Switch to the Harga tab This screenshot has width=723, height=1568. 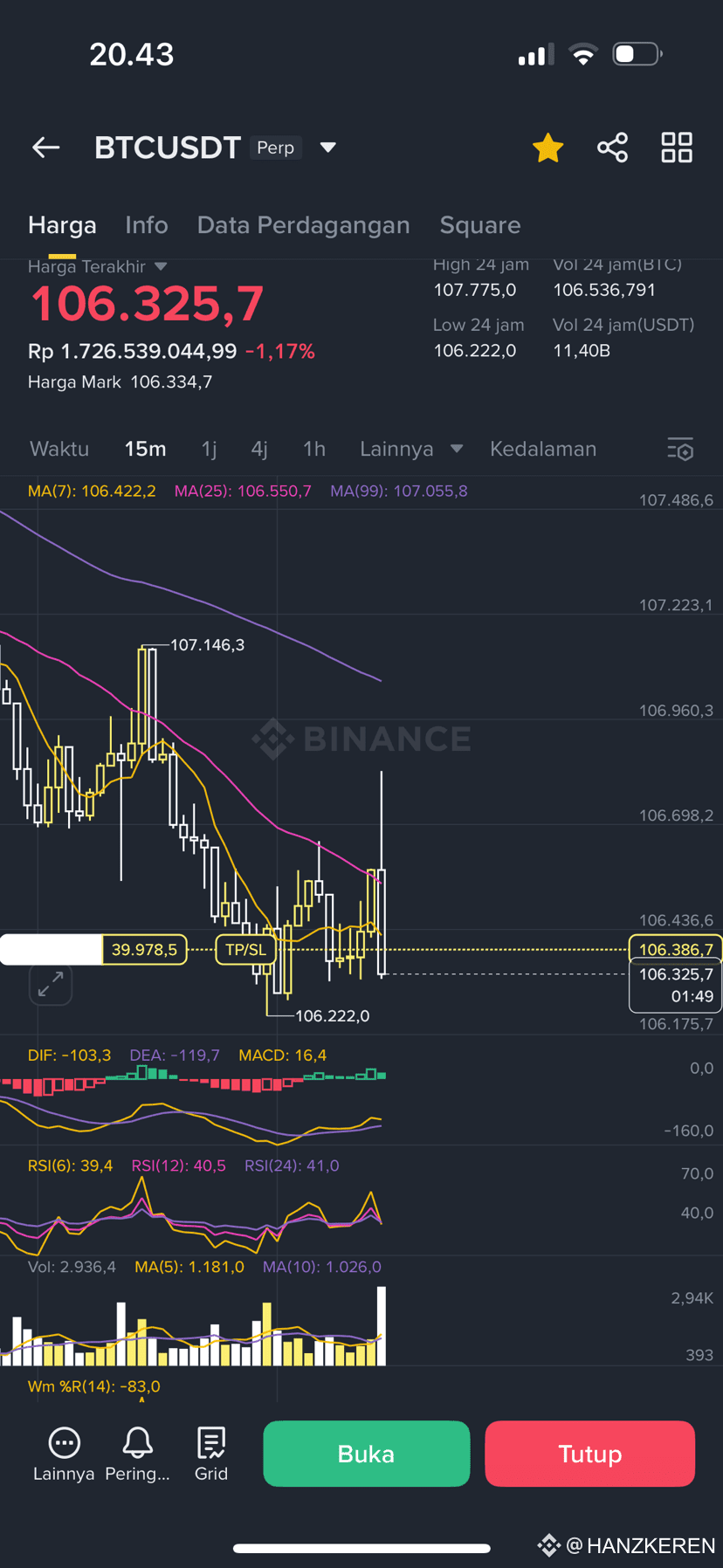(x=62, y=225)
